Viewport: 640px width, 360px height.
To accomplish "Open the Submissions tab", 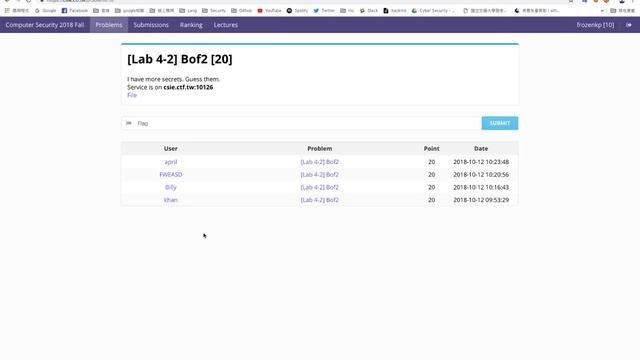I will point(151,25).
